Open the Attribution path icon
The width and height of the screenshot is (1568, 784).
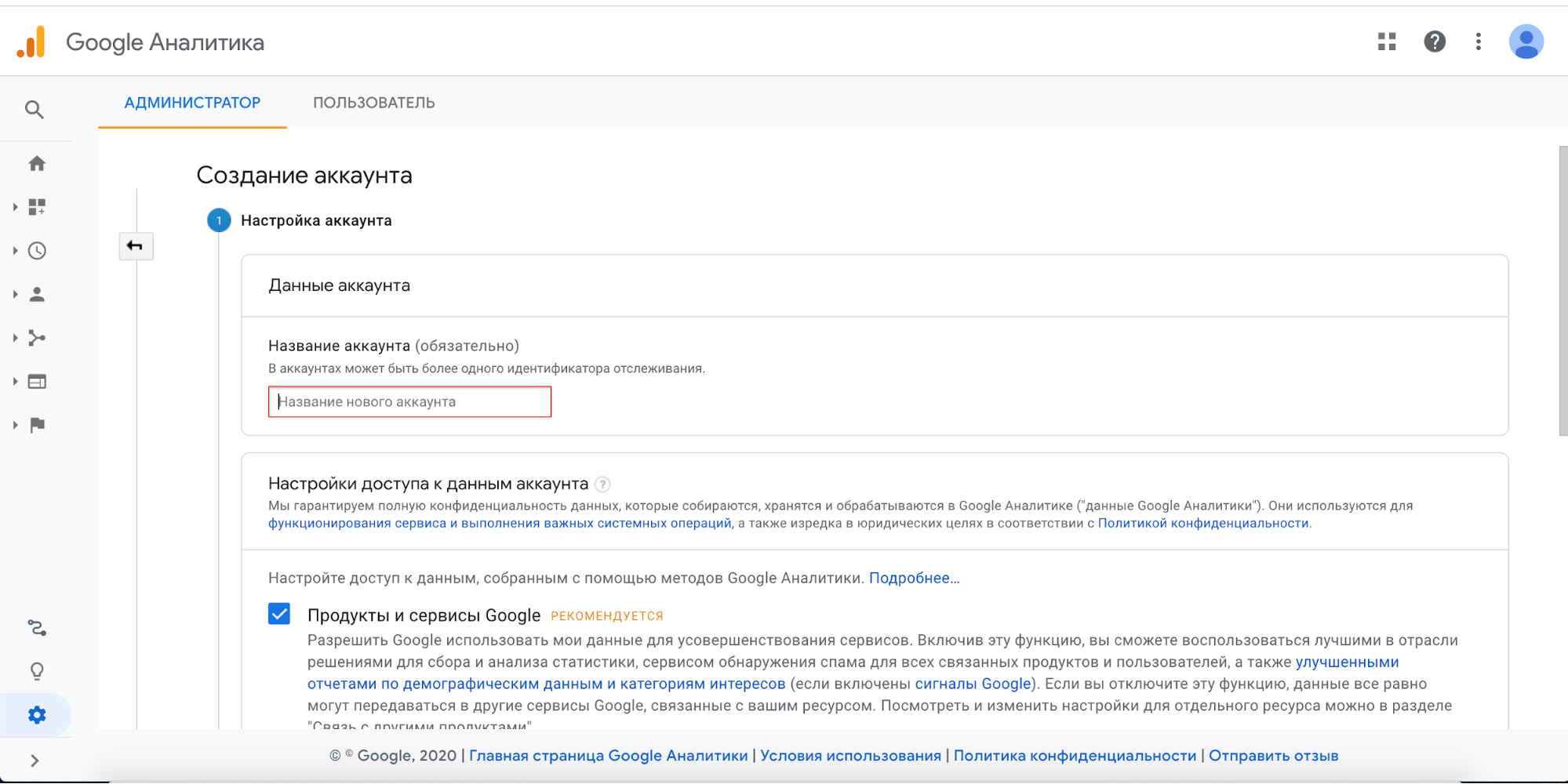pyautogui.click(x=37, y=628)
